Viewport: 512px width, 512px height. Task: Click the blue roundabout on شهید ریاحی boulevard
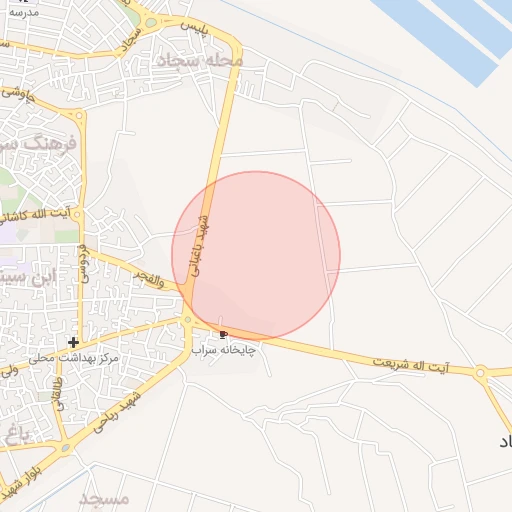[x=65, y=448]
